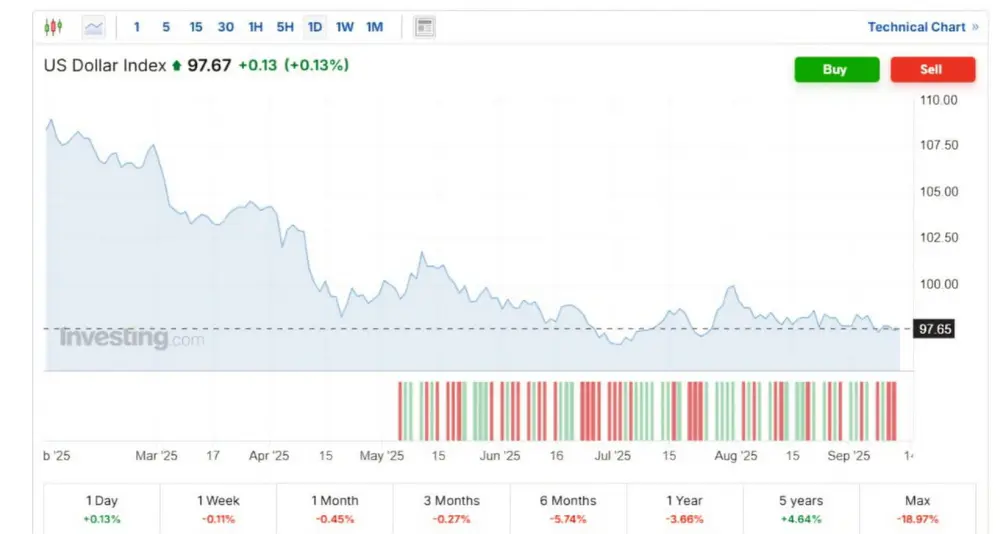Click the Investing.com watermark logo
The image size is (1000, 534).
tap(131, 338)
